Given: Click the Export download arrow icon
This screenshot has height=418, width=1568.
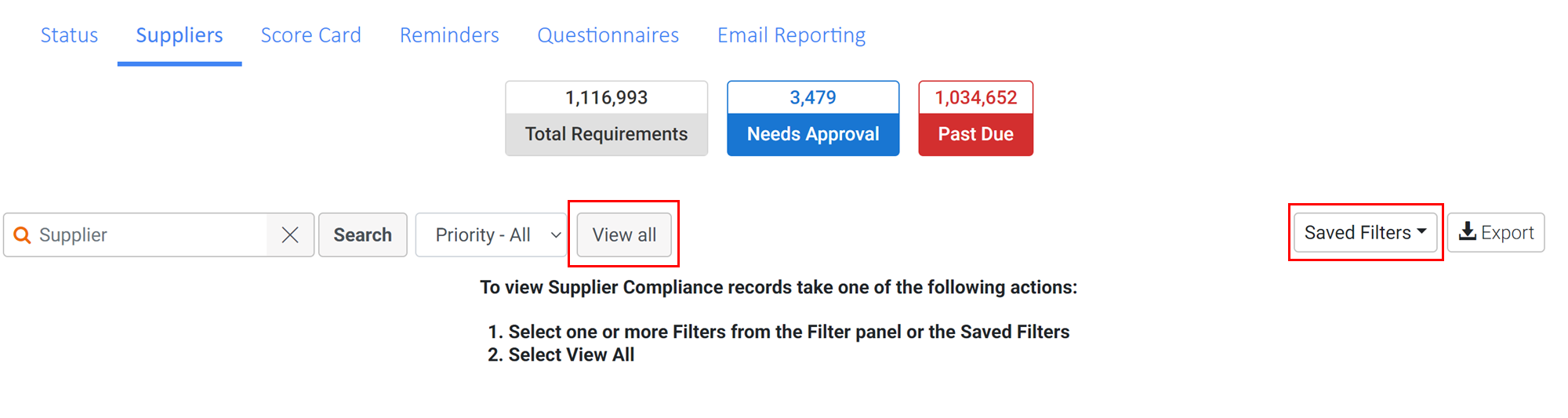Looking at the screenshot, I should point(1468,232).
